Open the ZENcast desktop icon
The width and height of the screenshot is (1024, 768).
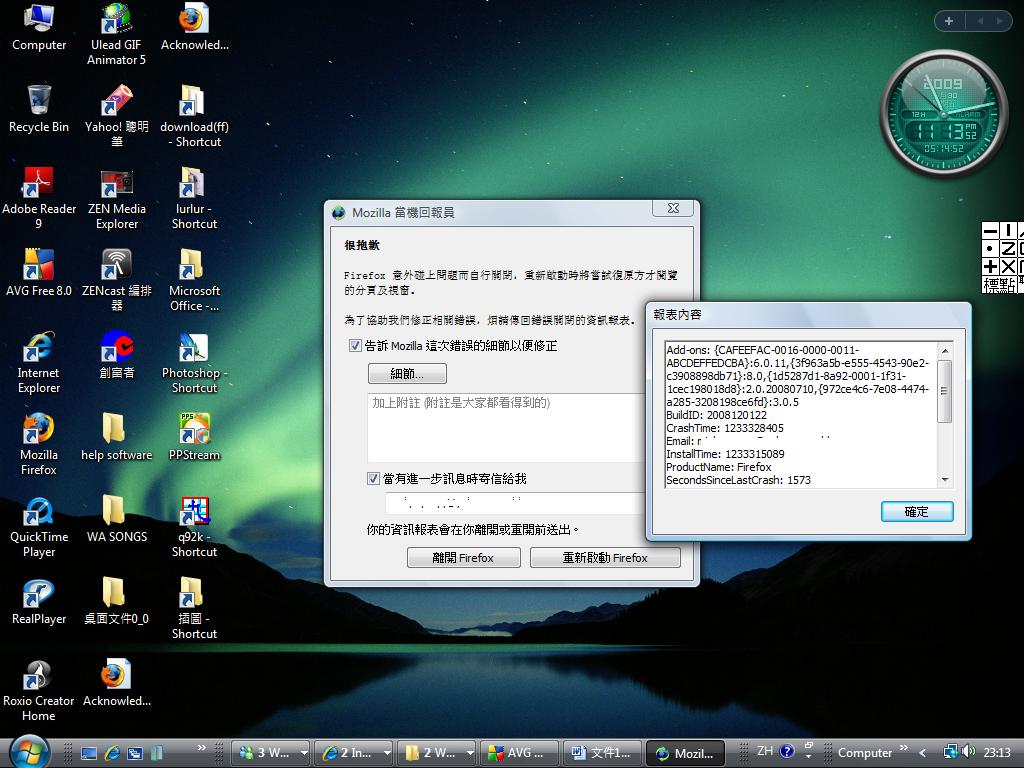[116, 281]
